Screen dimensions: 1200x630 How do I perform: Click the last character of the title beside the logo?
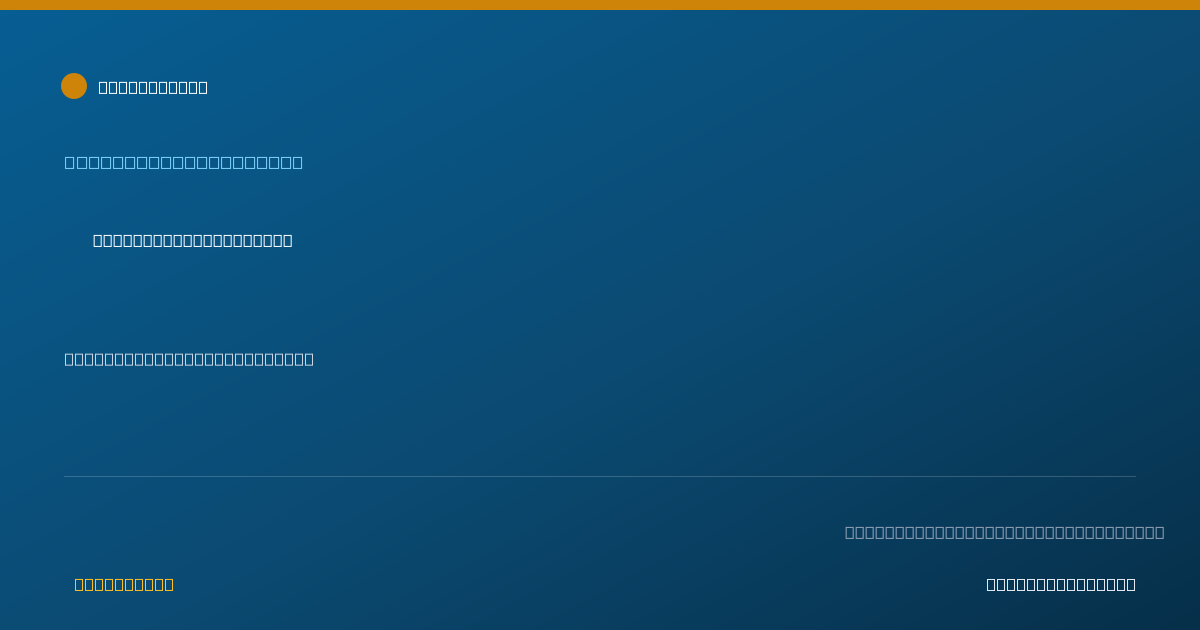[203, 87]
